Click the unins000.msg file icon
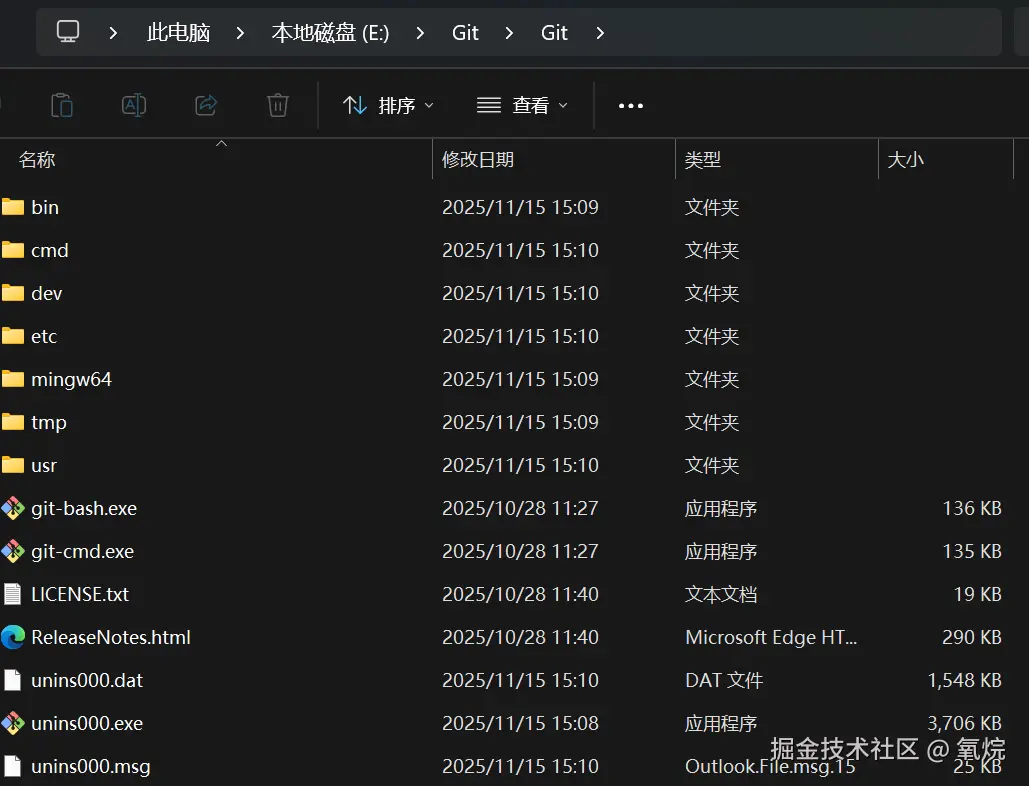The image size is (1029, 786). (12, 766)
